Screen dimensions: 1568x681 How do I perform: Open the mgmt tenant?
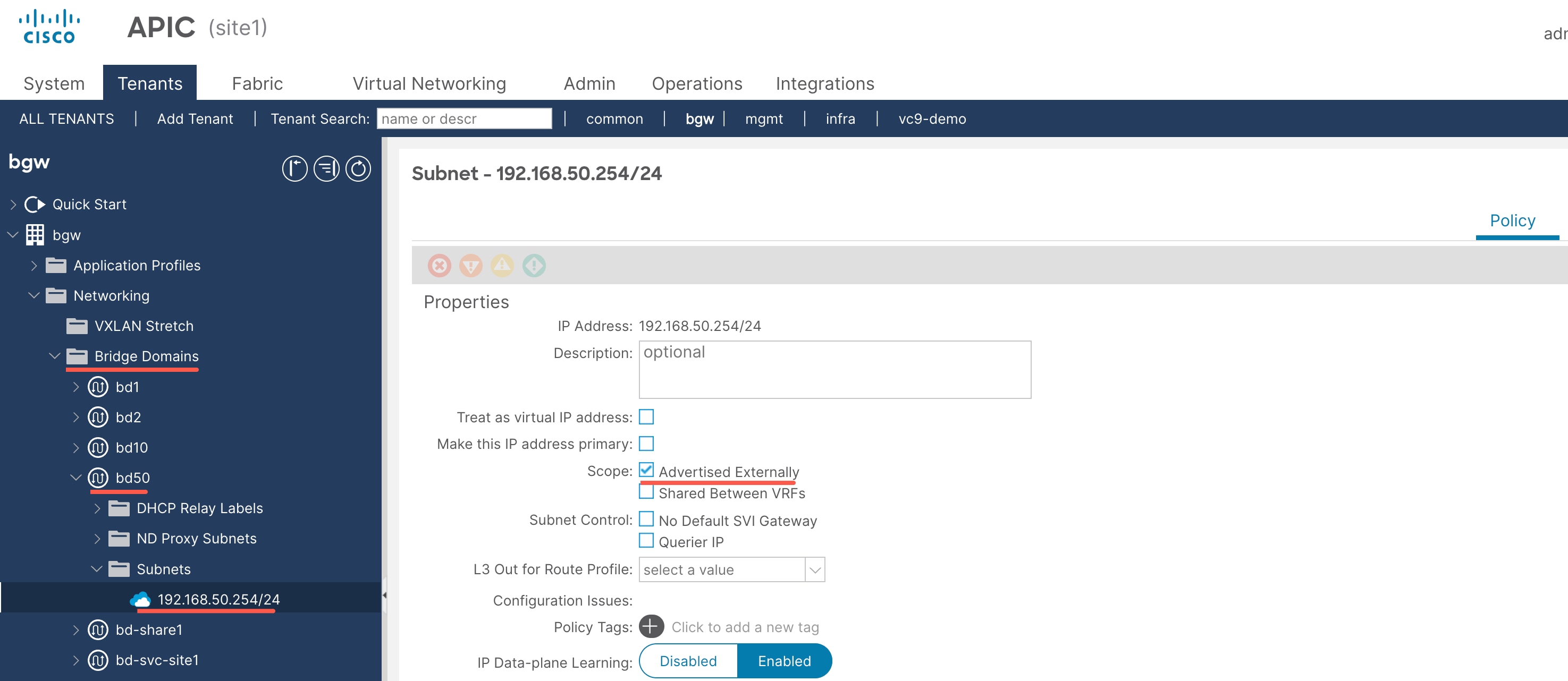tap(764, 118)
